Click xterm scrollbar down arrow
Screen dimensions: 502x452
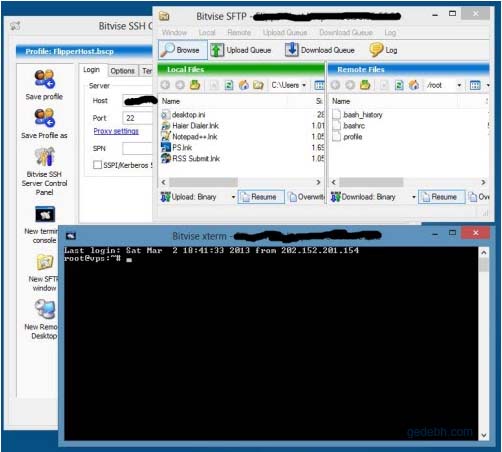(484, 435)
